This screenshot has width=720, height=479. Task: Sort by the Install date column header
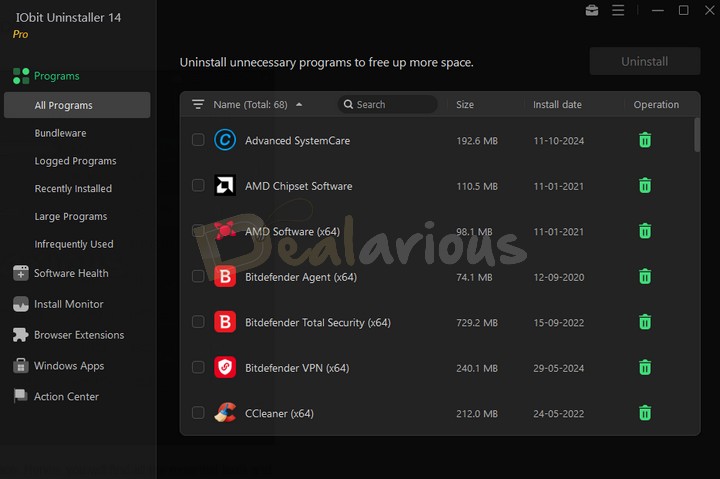pos(557,105)
